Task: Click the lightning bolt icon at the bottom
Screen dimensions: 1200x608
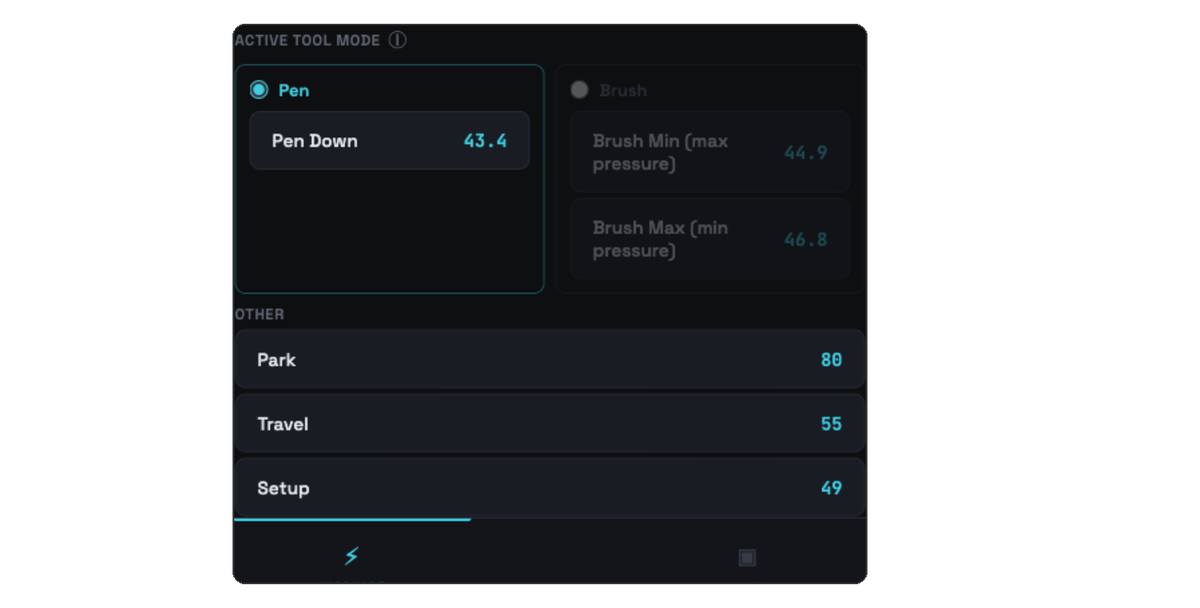Action: [351, 556]
